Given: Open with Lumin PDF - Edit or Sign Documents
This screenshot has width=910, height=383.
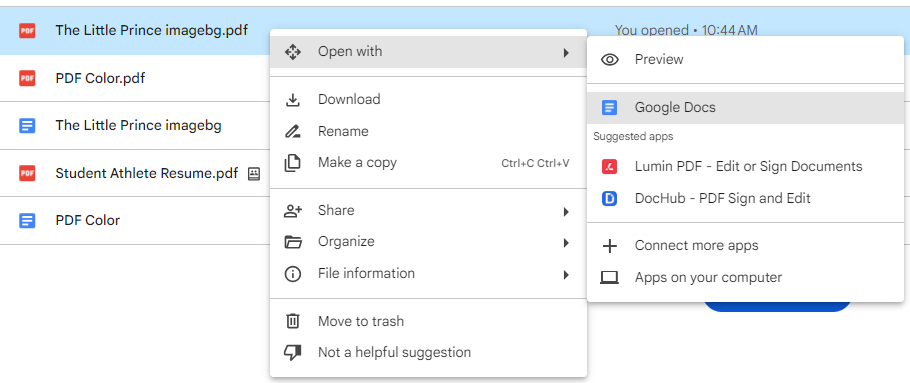Looking at the screenshot, I should [745, 167].
